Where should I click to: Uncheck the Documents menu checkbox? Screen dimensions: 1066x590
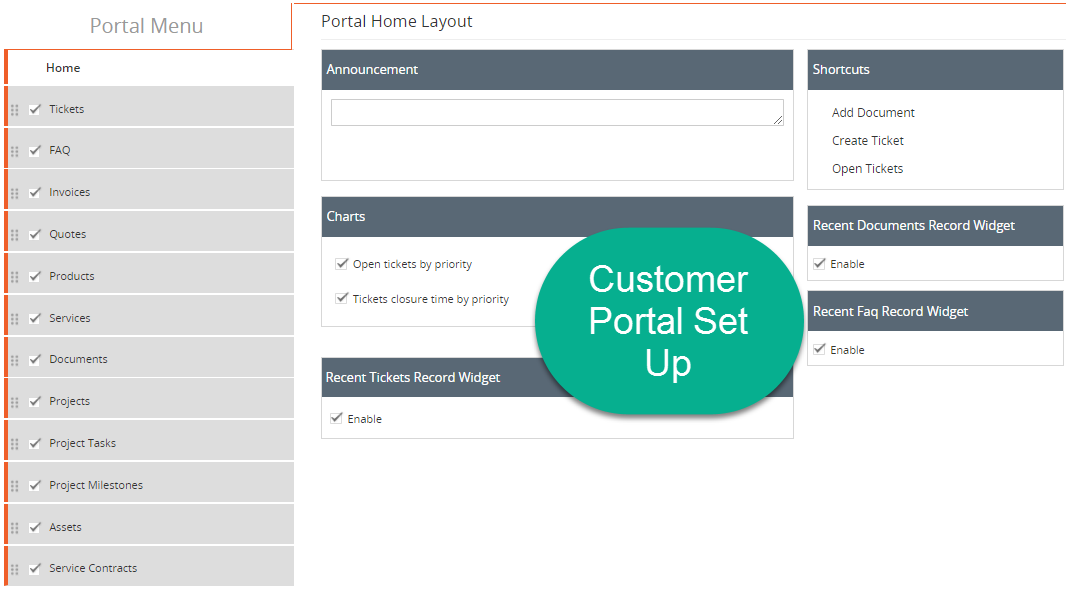35,359
